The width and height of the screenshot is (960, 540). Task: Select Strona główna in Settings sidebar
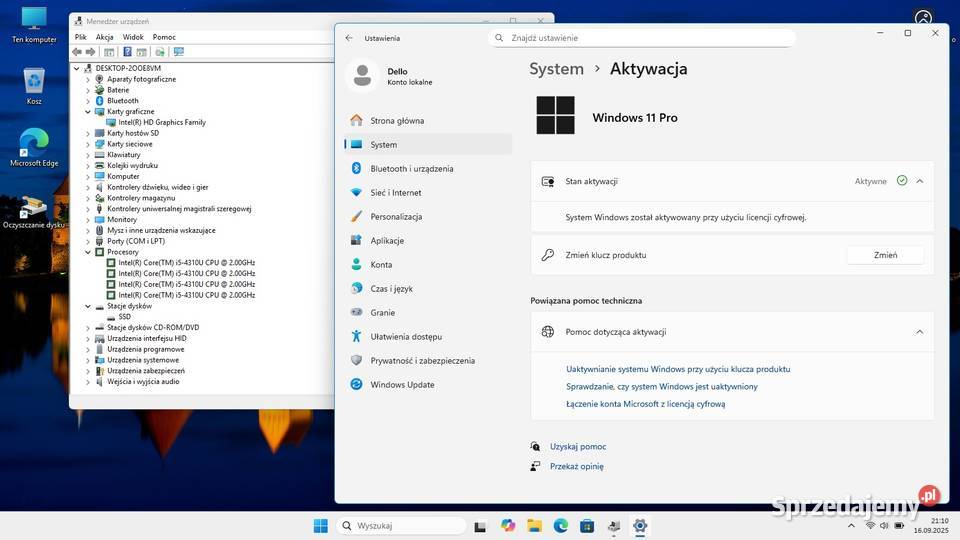pyautogui.click(x=427, y=121)
